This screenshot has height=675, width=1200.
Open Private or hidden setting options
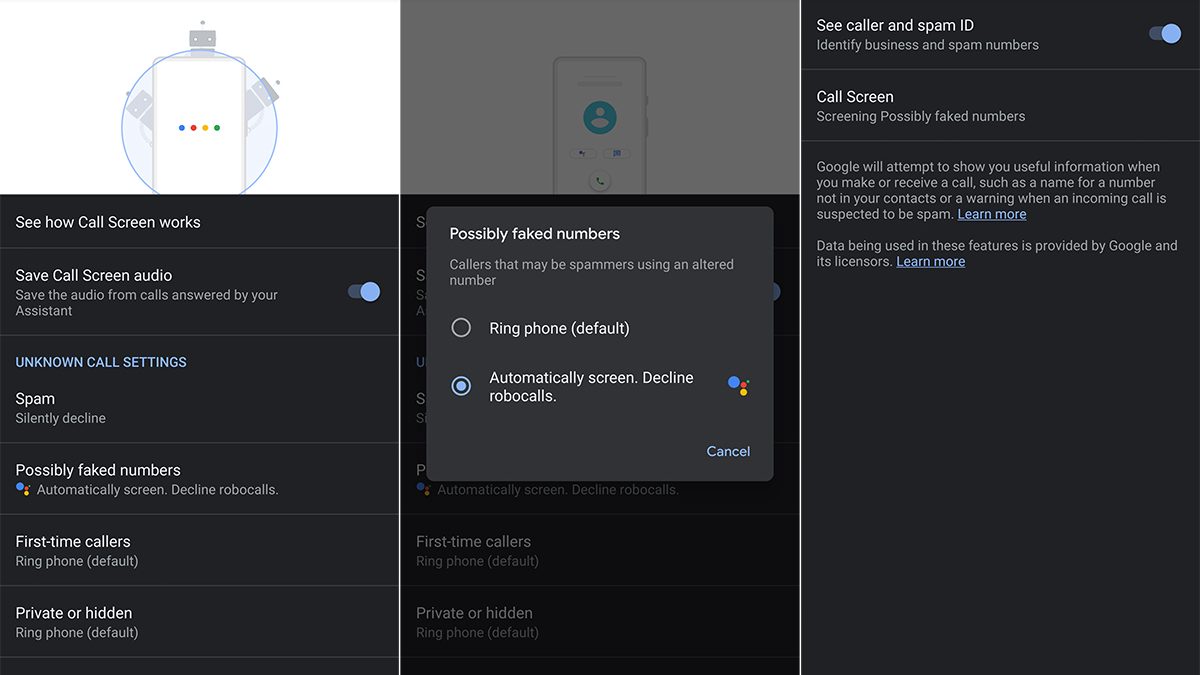pyautogui.click(x=199, y=622)
